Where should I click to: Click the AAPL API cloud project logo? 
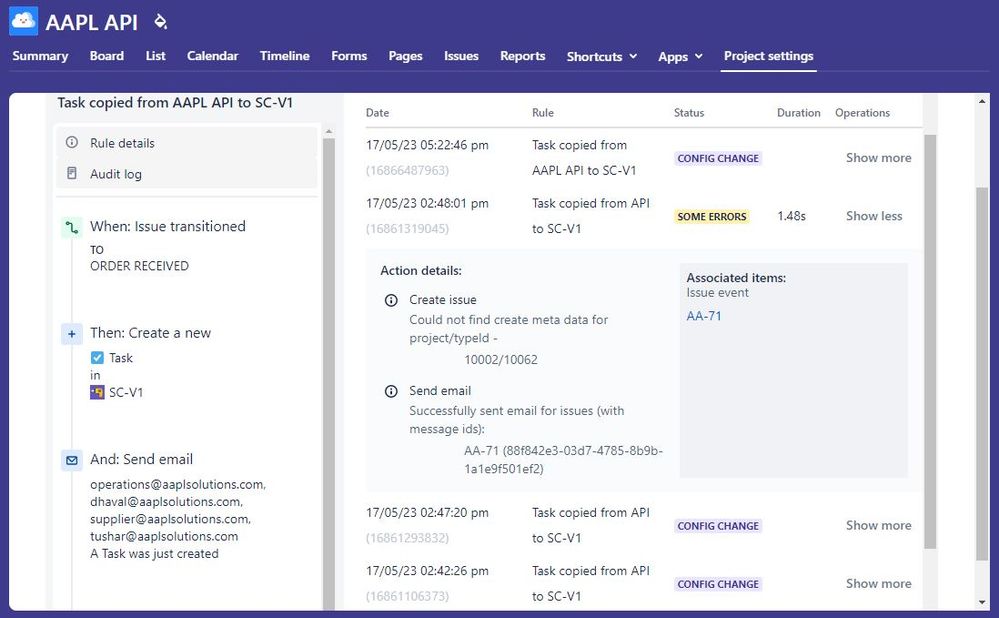click(24, 21)
